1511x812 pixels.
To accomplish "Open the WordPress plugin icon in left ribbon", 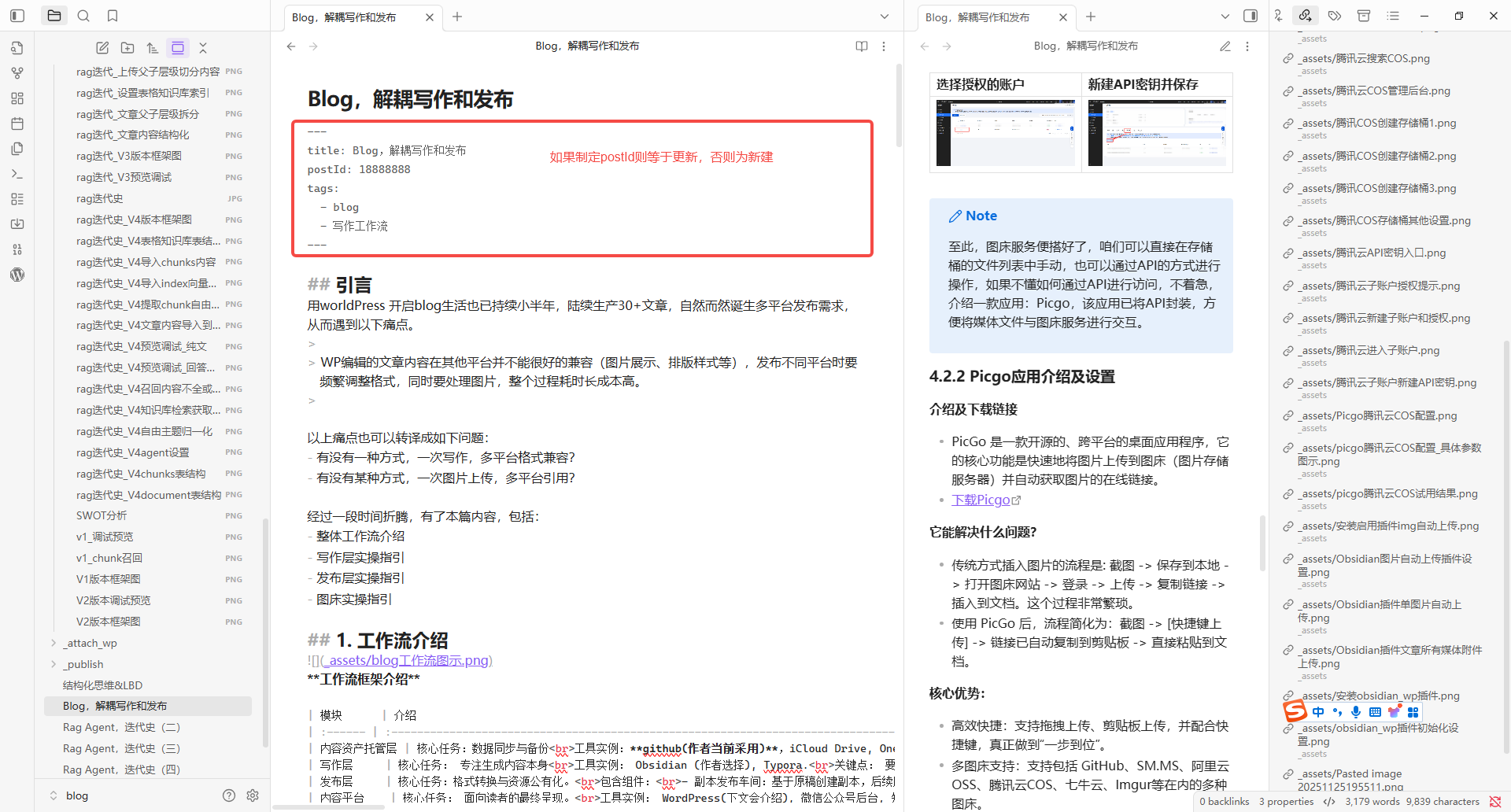I will pyautogui.click(x=17, y=274).
